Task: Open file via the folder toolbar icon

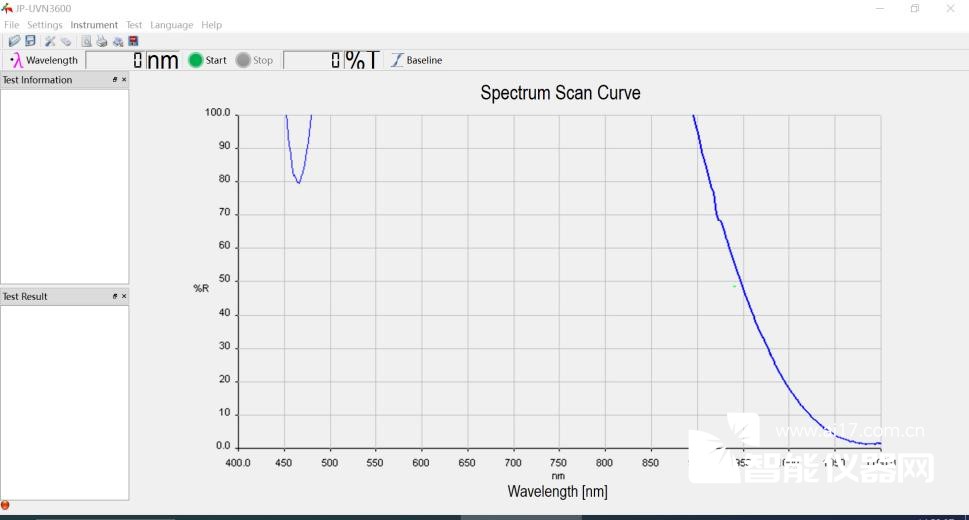Action: click(x=14, y=41)
